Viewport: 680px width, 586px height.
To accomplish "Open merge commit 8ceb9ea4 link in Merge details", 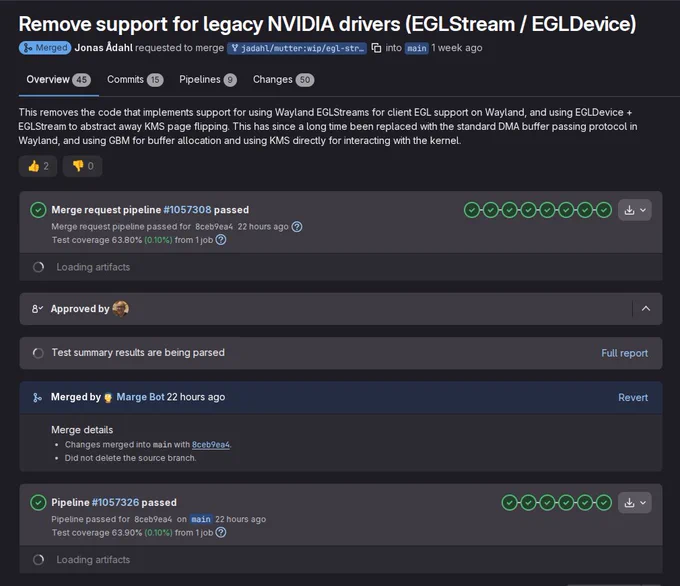I will pyautogui.click(x=211, y=445).
